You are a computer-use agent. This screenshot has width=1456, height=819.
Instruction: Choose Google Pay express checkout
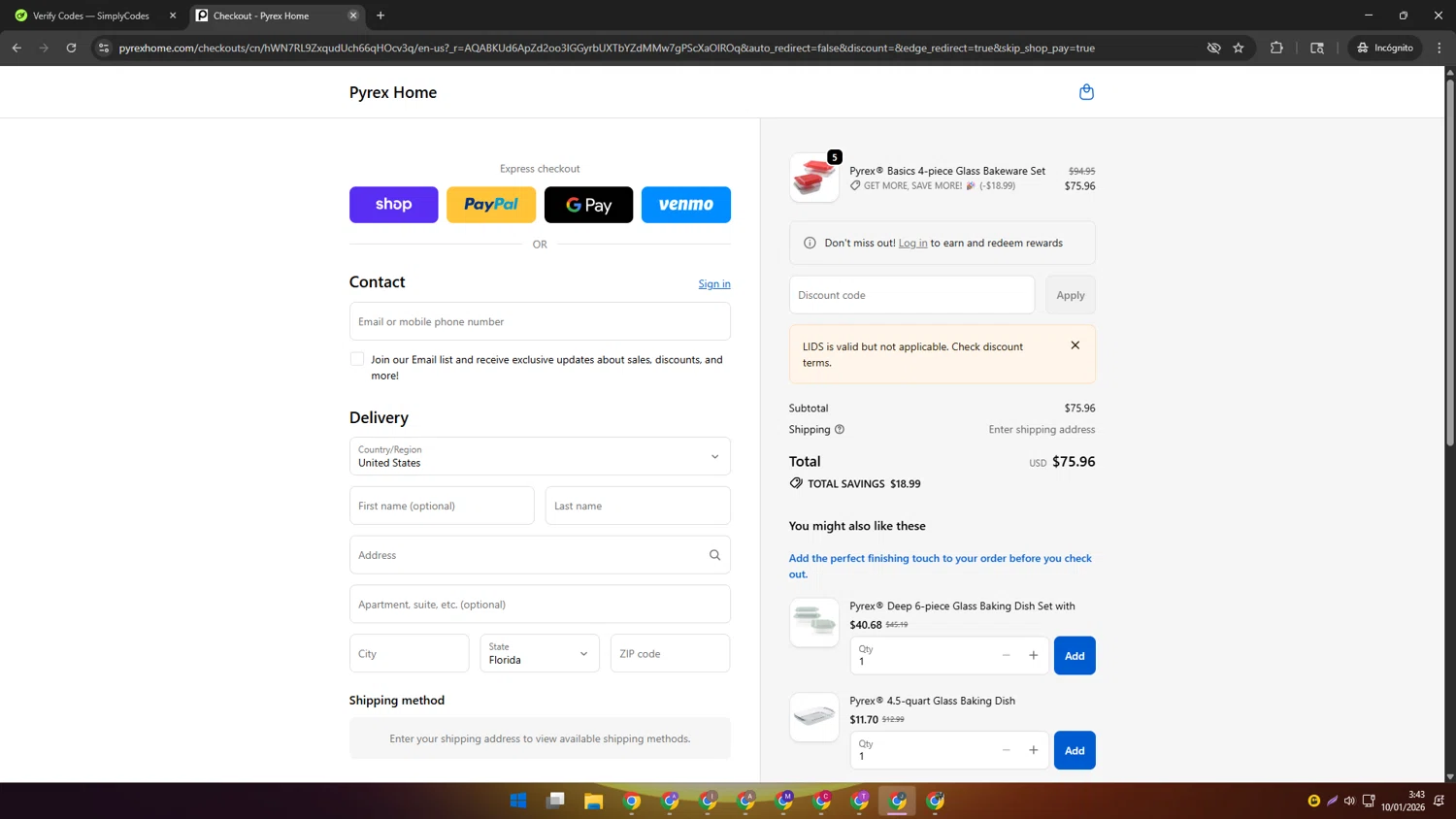click(x=589, y=205)
